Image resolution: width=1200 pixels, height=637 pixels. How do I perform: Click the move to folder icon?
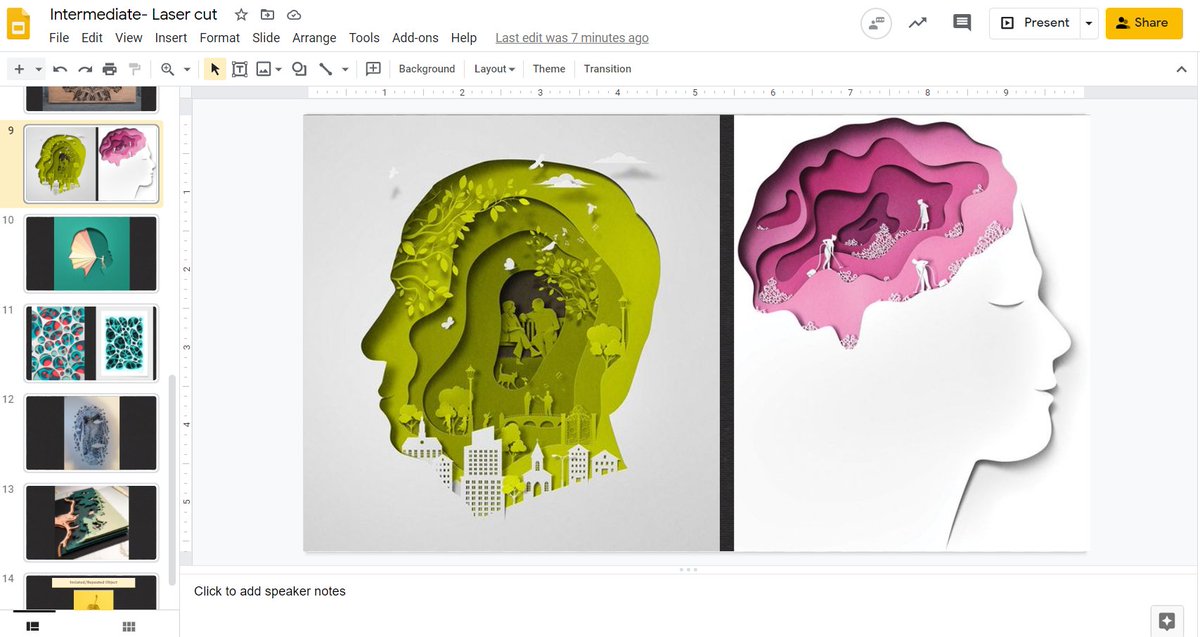pyautogui.click(x=267, y=15)
